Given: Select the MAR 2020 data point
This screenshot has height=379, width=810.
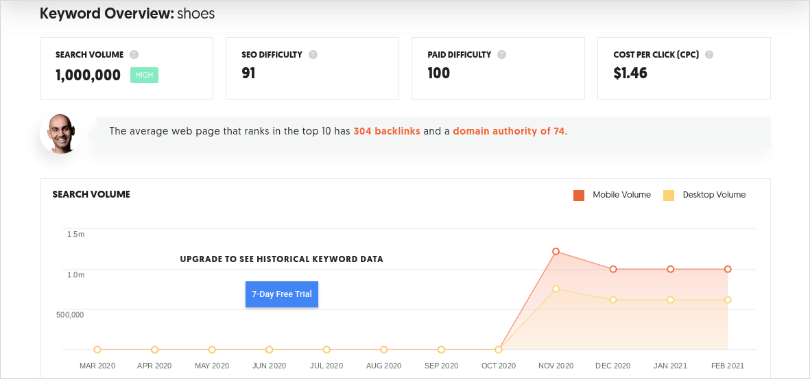Looking at the screenshot, I should [97, 350].
